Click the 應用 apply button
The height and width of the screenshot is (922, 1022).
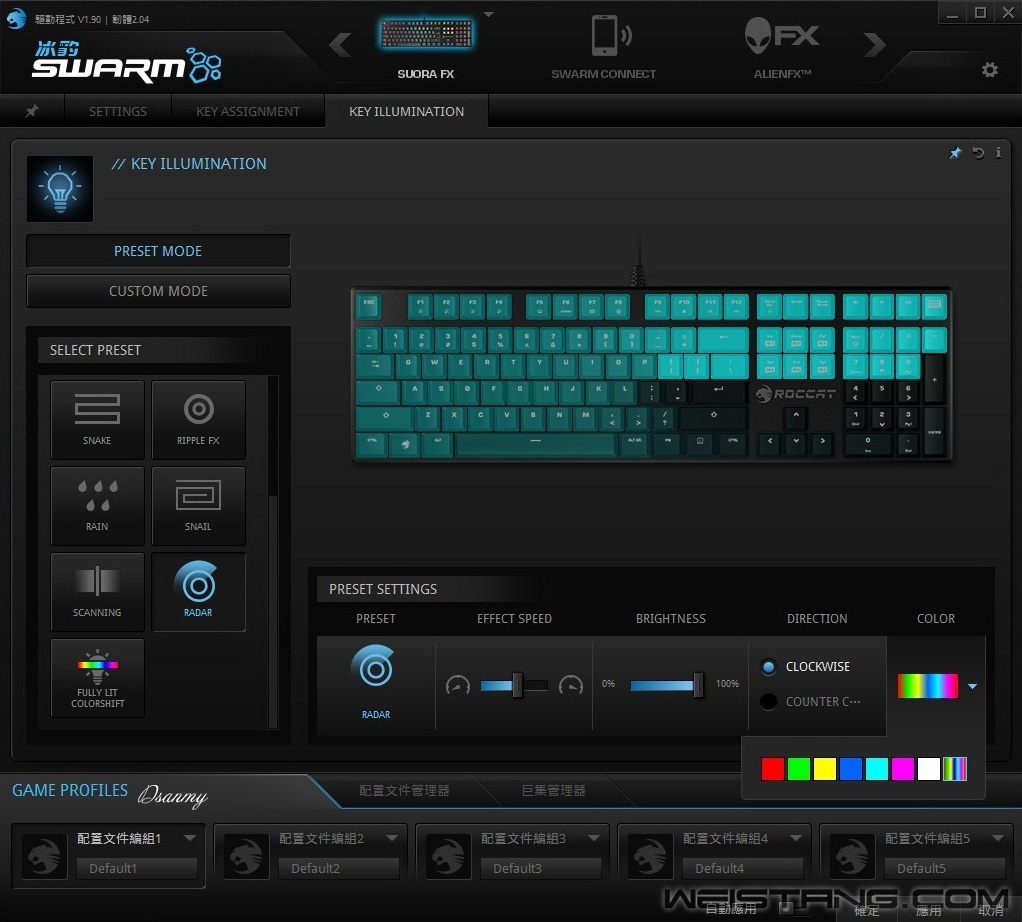coord(928,910)
